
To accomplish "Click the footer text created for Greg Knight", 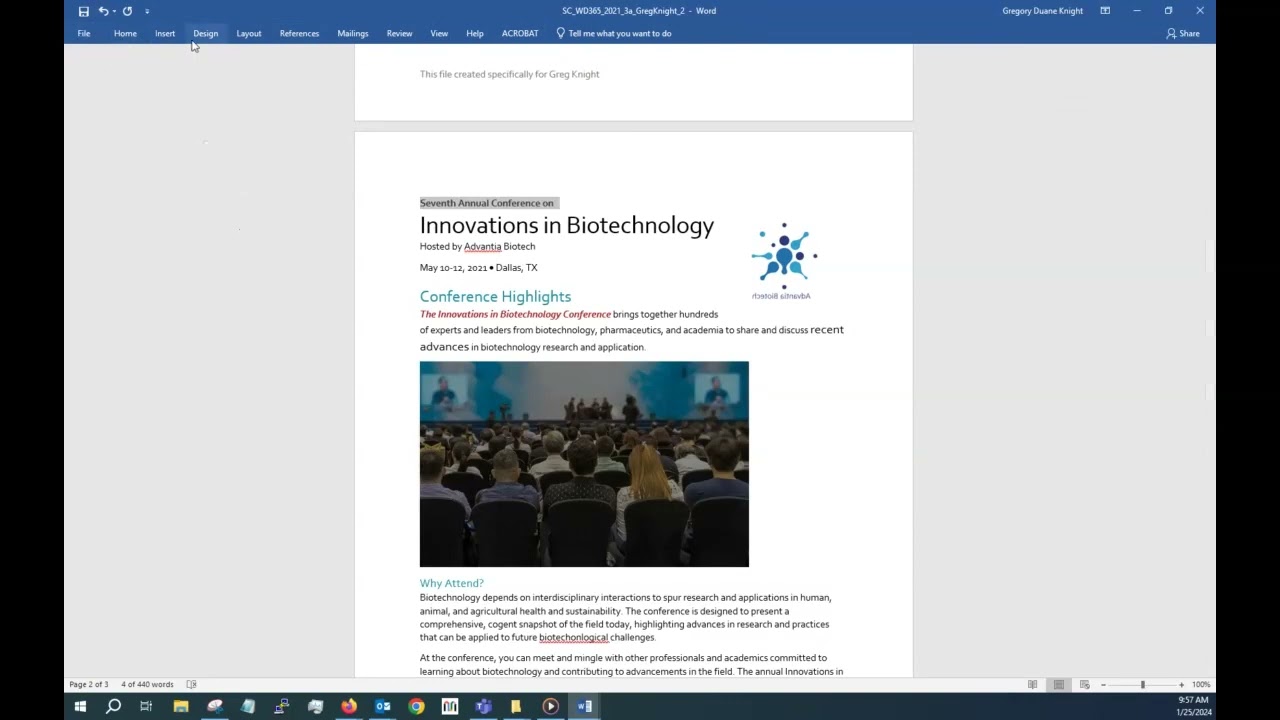I will 509,74.
